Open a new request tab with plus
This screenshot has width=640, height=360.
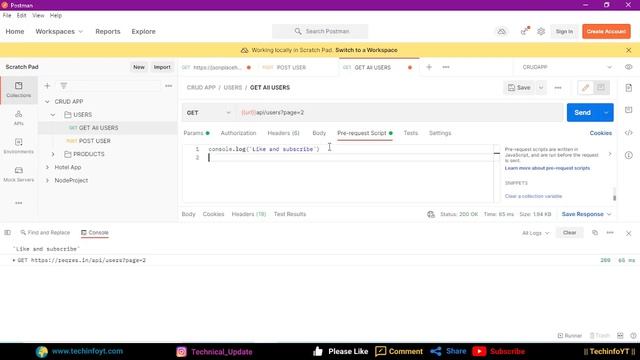pos(429,67)
